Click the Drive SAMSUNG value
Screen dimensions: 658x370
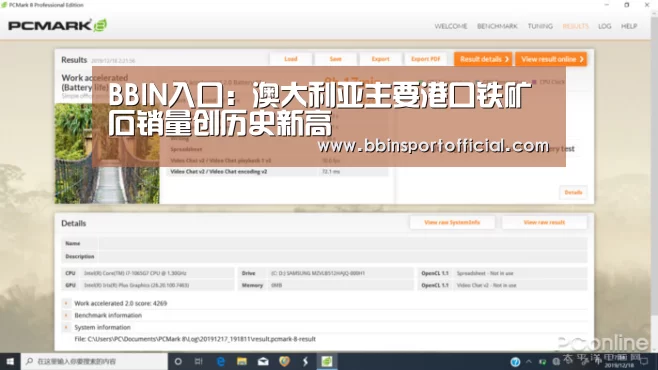tap(318, 273)
